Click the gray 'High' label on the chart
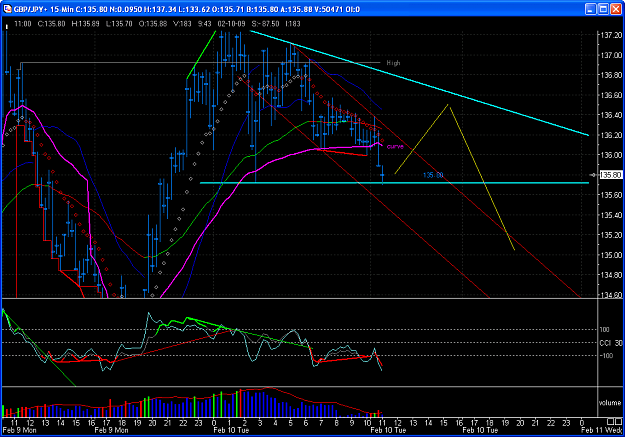The height and width of the screenshot is (437, 625). 393,63
